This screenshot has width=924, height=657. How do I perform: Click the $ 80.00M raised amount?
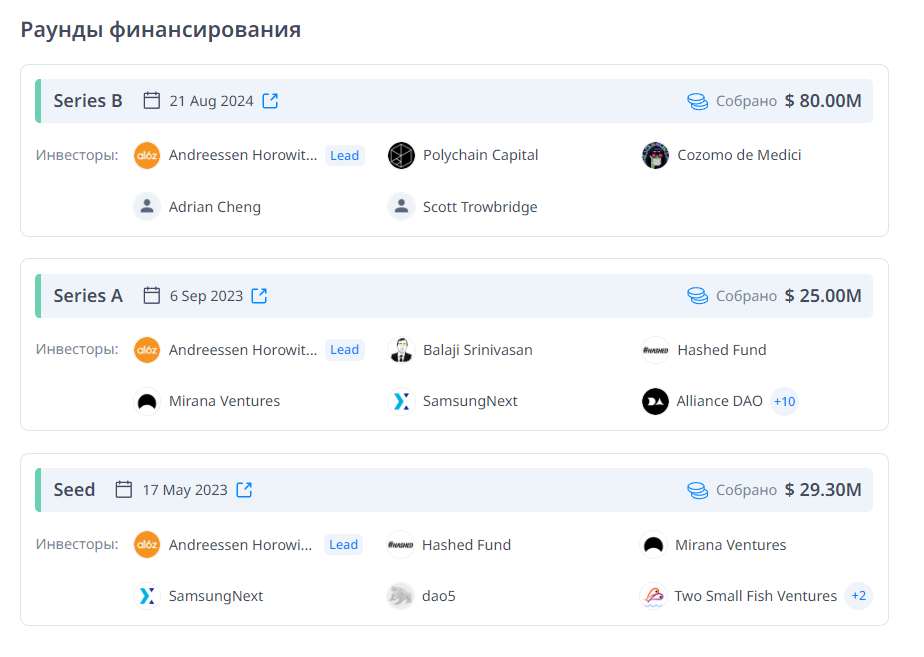823,101
